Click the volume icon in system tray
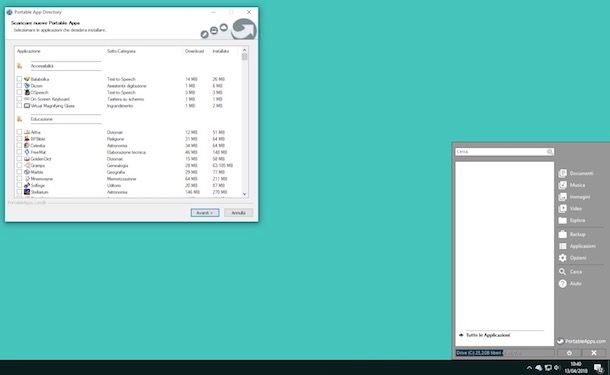The height and width of the screenshot is (375, 610). pos(557,368)
